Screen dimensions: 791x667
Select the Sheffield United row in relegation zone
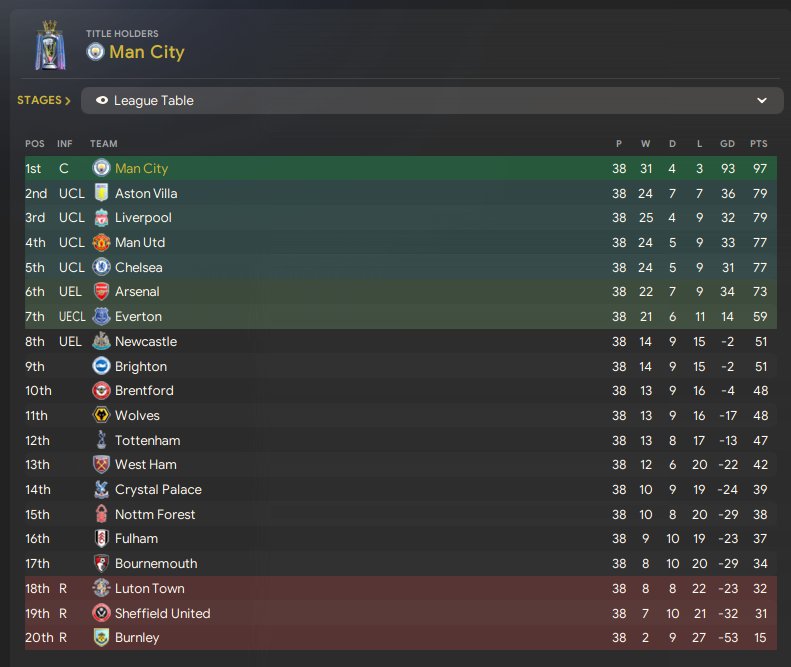pyautogui.click(x=401, y=614)
